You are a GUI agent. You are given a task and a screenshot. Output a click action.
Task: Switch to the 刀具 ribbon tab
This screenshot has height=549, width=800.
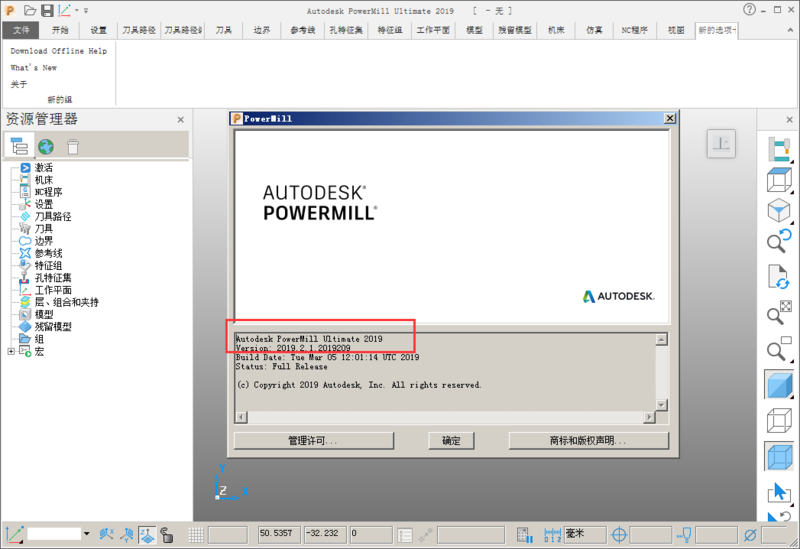pos(223,30)
